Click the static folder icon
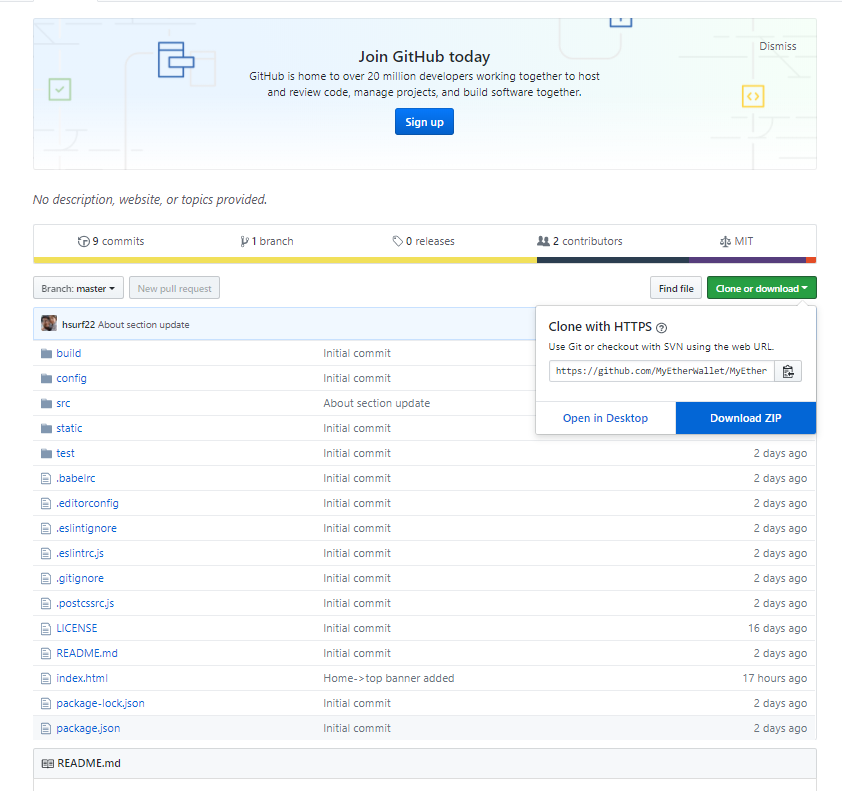 coord(46,429)
